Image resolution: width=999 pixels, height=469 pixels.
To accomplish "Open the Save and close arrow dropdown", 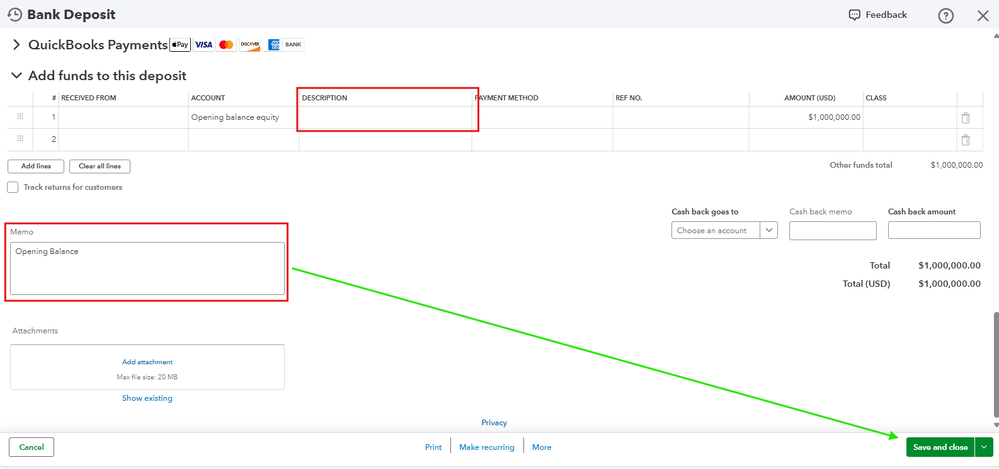I will coord(983,447).
